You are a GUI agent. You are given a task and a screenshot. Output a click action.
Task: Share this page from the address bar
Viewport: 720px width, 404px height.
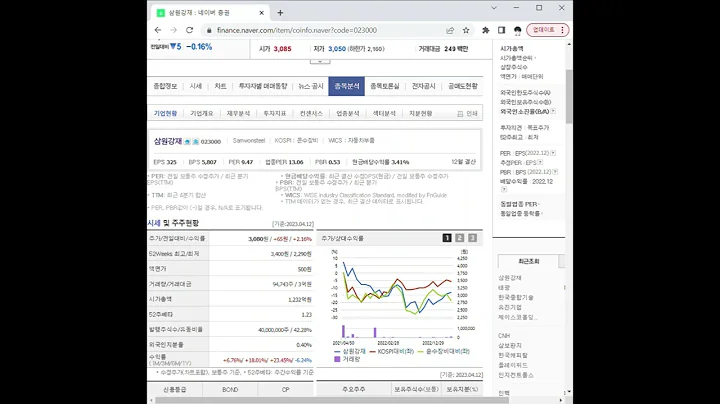click(450, 30)
